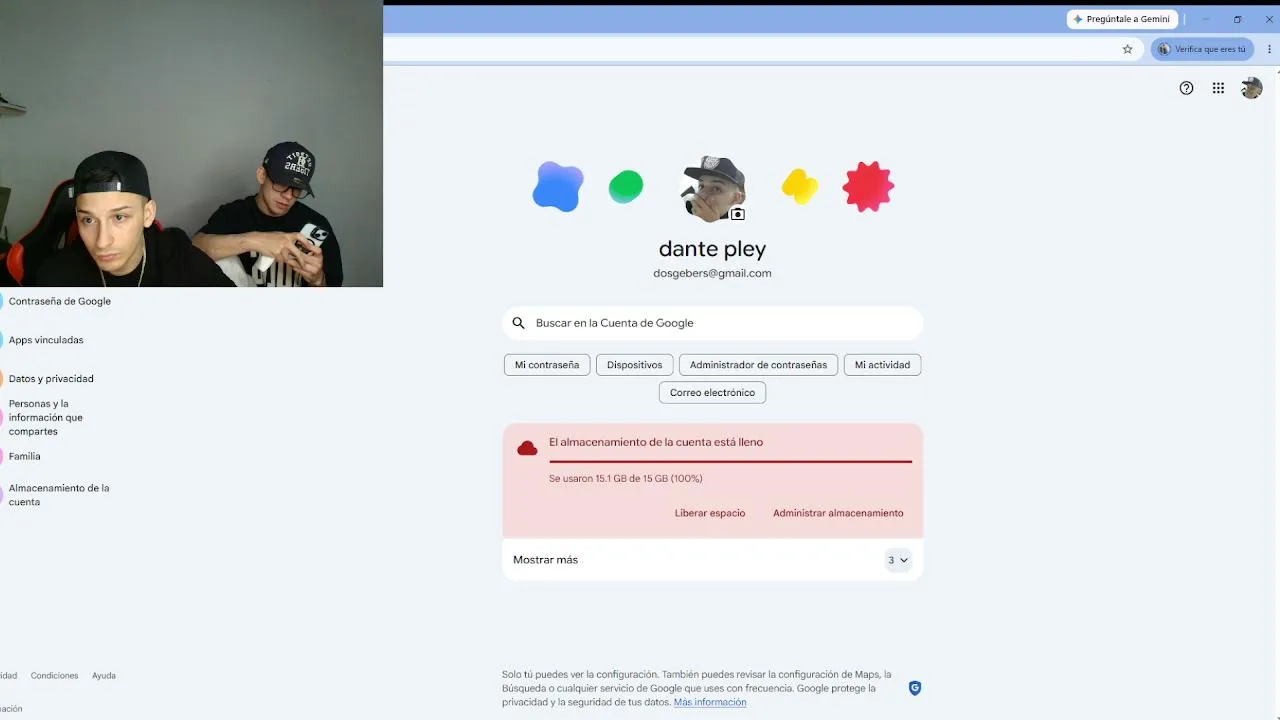Go to Apps vinculadas
The width and height of the screenshot is (1280, 720).
point(46,340)
